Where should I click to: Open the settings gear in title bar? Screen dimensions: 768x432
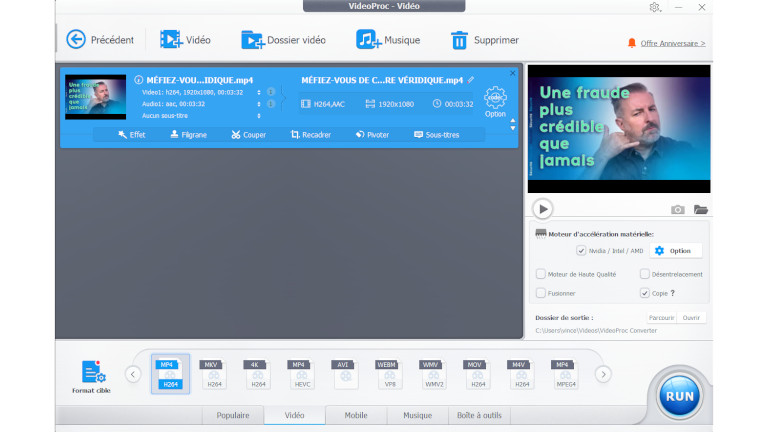655,7
